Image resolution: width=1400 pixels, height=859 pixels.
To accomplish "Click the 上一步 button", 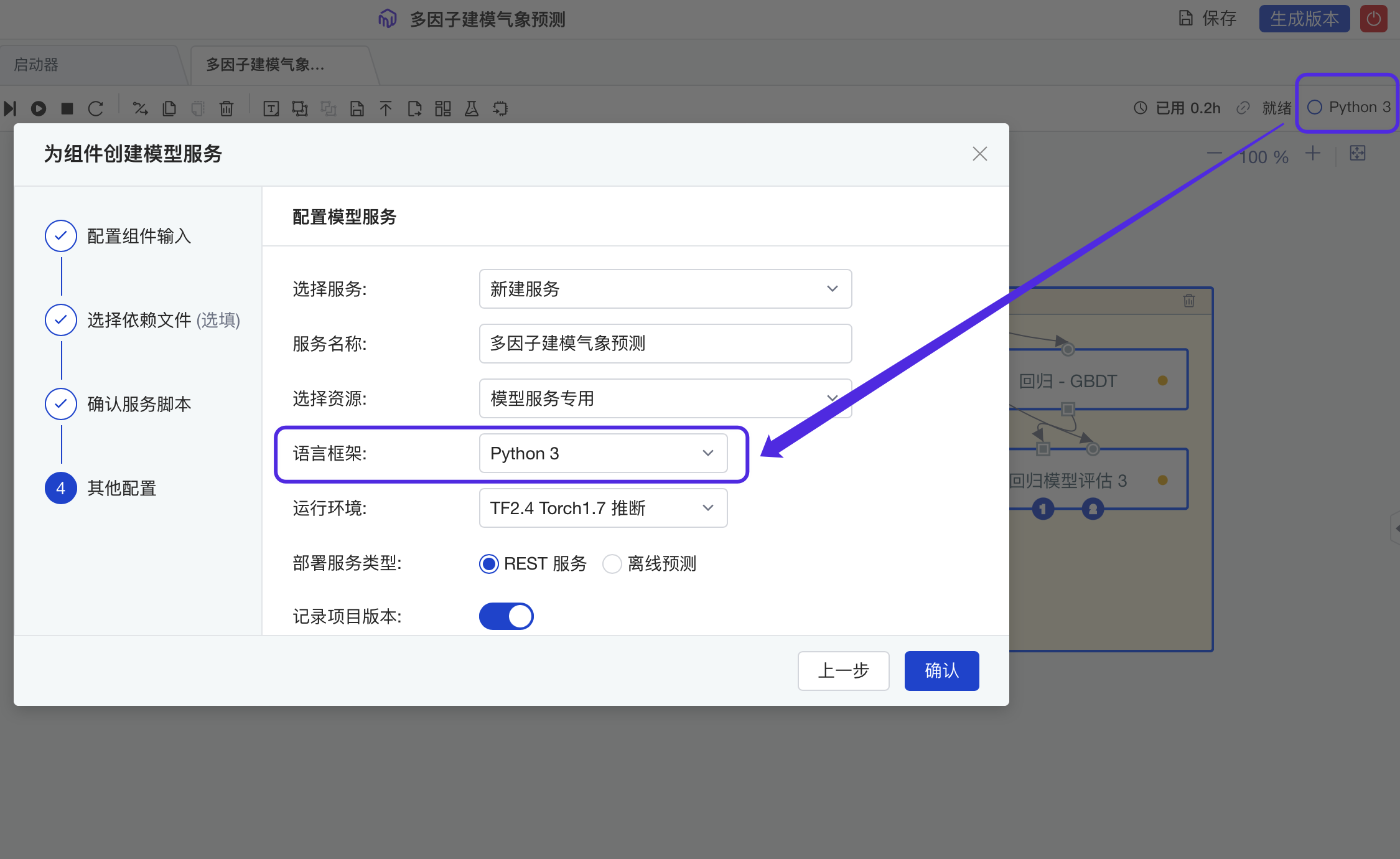I will point(843,670).
